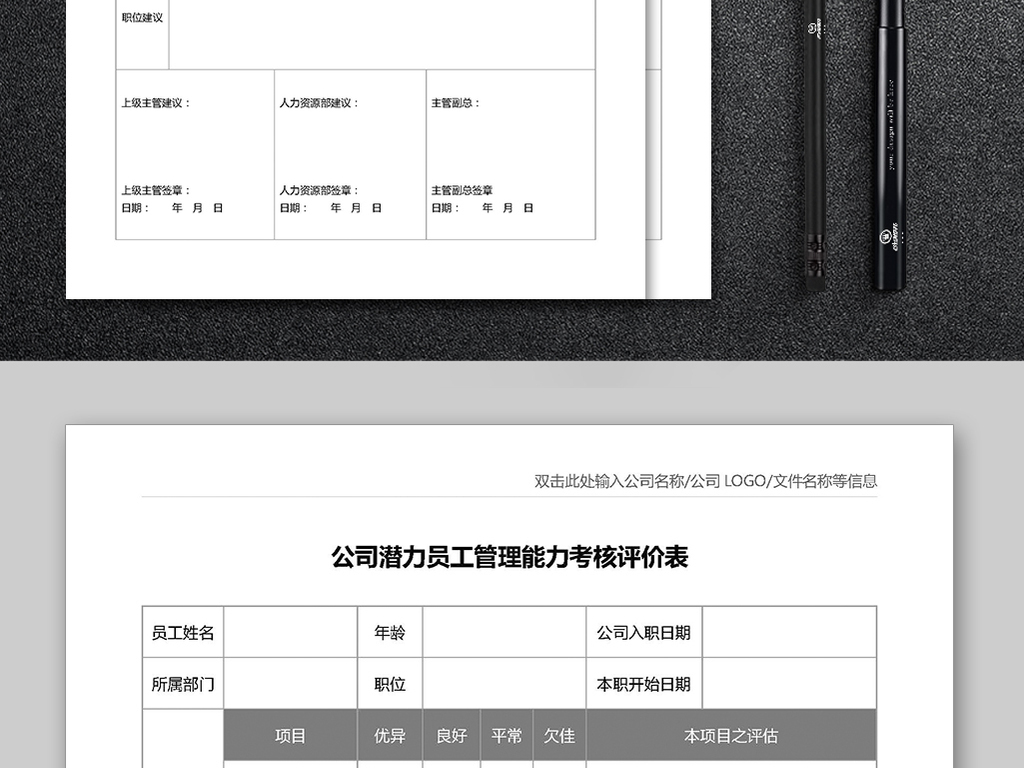Click the 欠佳 rating column header
Screen dimensions: 1024x768
562,735
